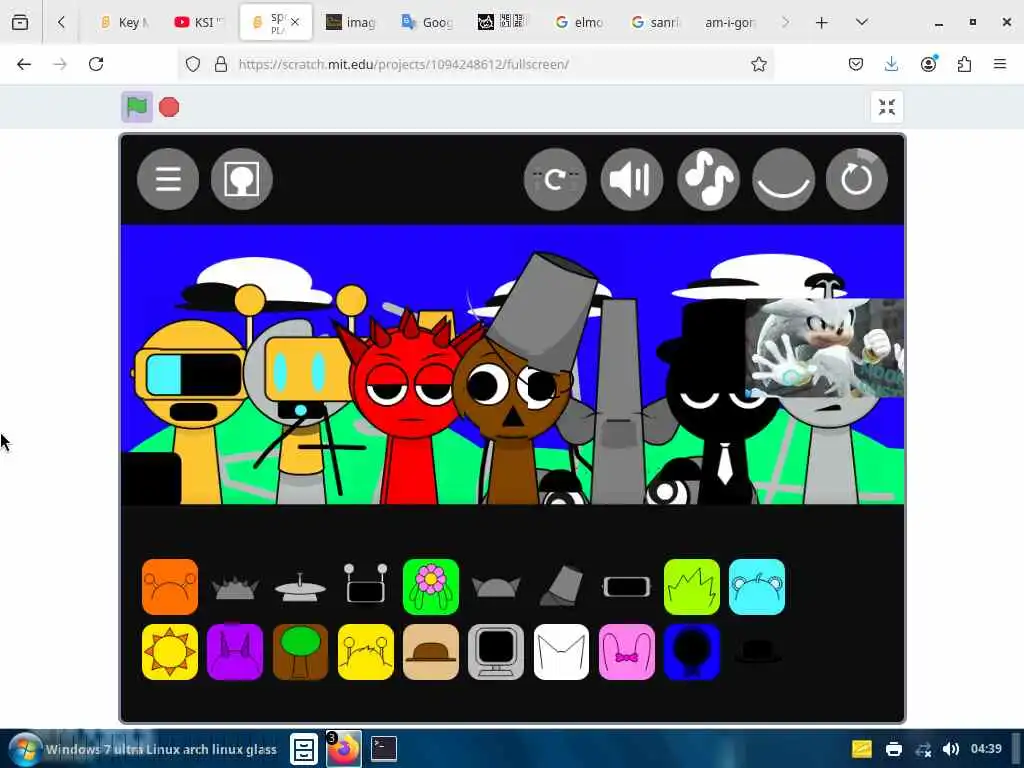Click the Scratch green flag start button
The width and height of the screenshot is (1024, 768).
pyautogui.click(x=136, y=106)
